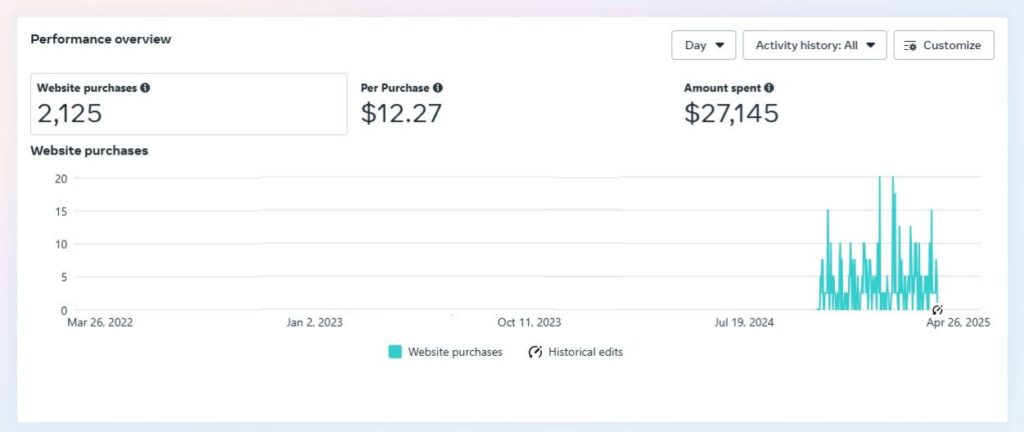Image resolution: width=1024 pixels, height=432 pixels.
Task: Expand Activity history: All dropdown
Action: coord(814,45)
